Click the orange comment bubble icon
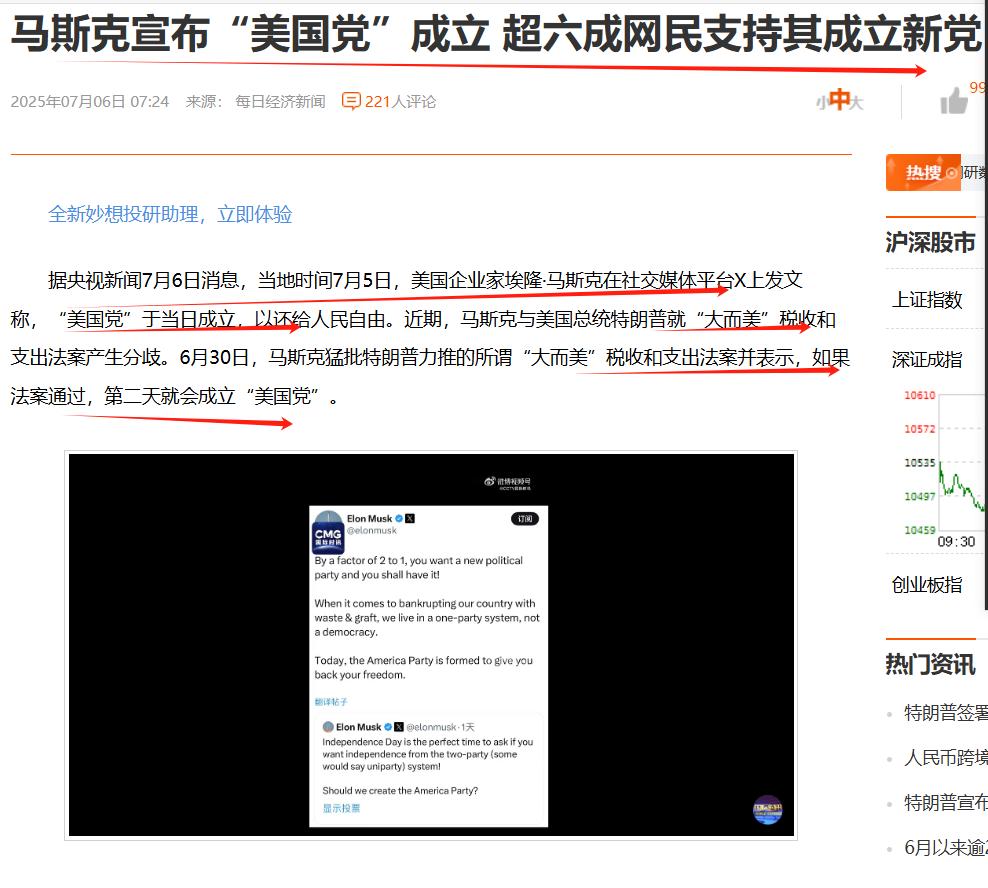988x888 pixels. coord(351,101)
